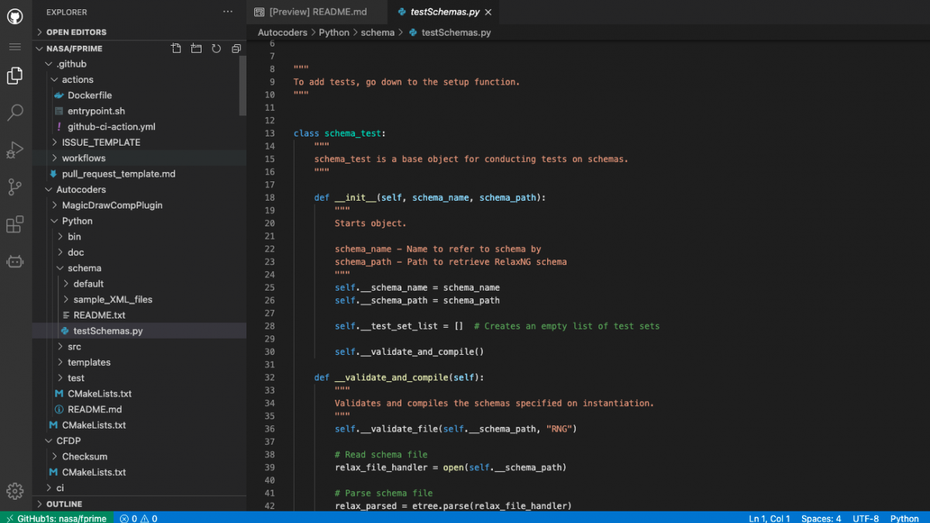The width and height of the screenshot is (930, 523).
Task: Refresh the explorer file tree
Action: (216, 48)
